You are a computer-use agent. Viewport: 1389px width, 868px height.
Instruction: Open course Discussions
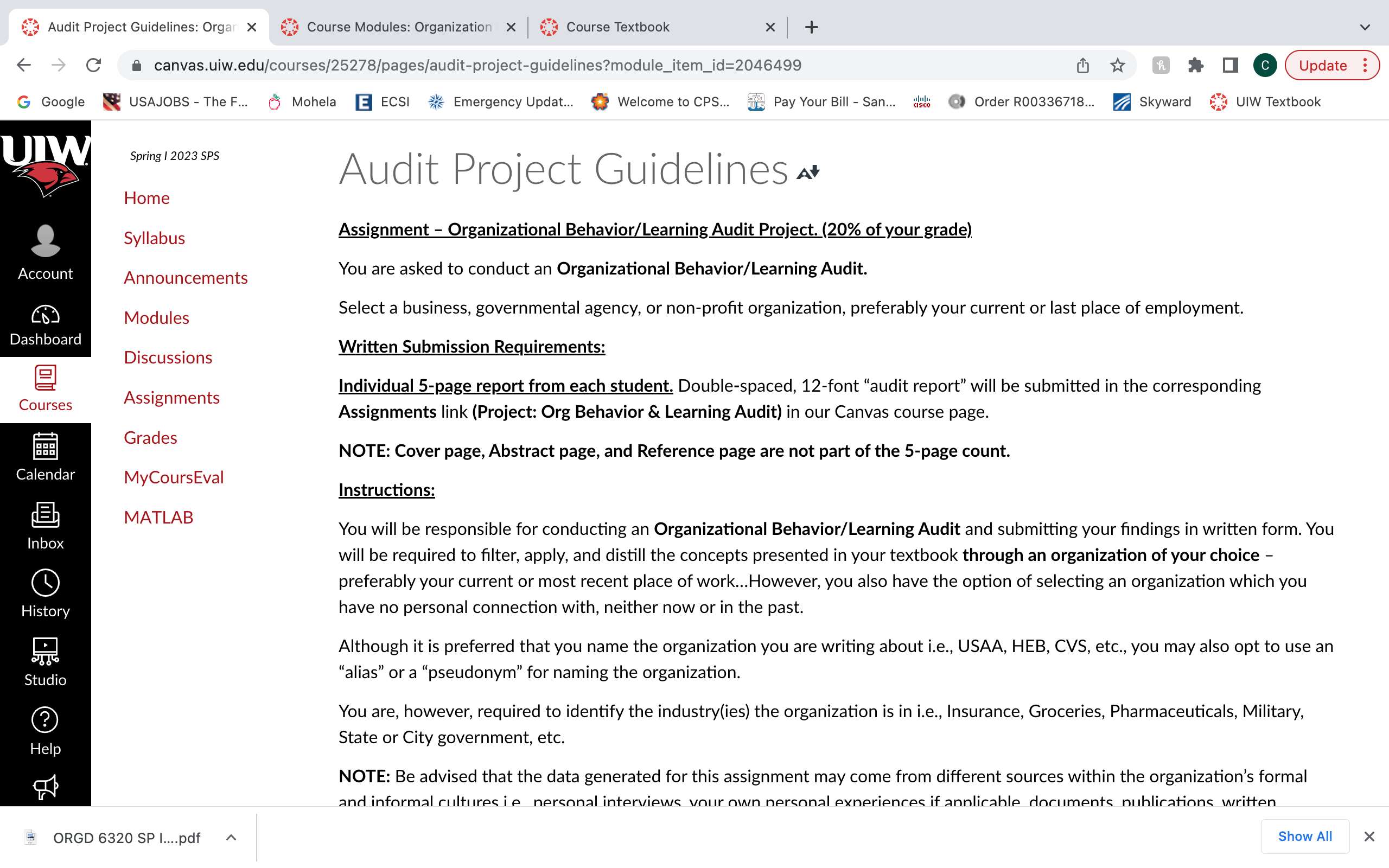coord(168,358)
